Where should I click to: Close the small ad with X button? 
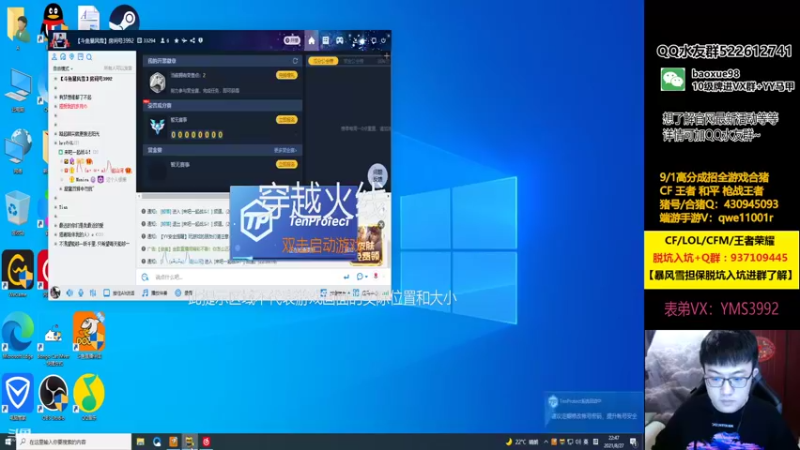tap(381, 224)
